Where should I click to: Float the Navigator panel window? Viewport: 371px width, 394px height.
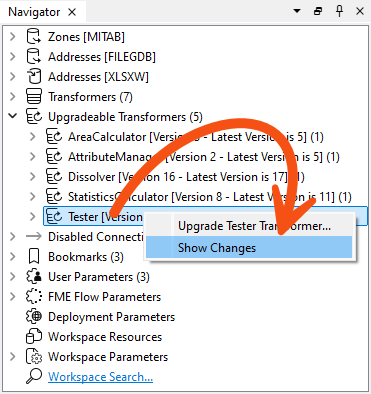coord(318,11)
